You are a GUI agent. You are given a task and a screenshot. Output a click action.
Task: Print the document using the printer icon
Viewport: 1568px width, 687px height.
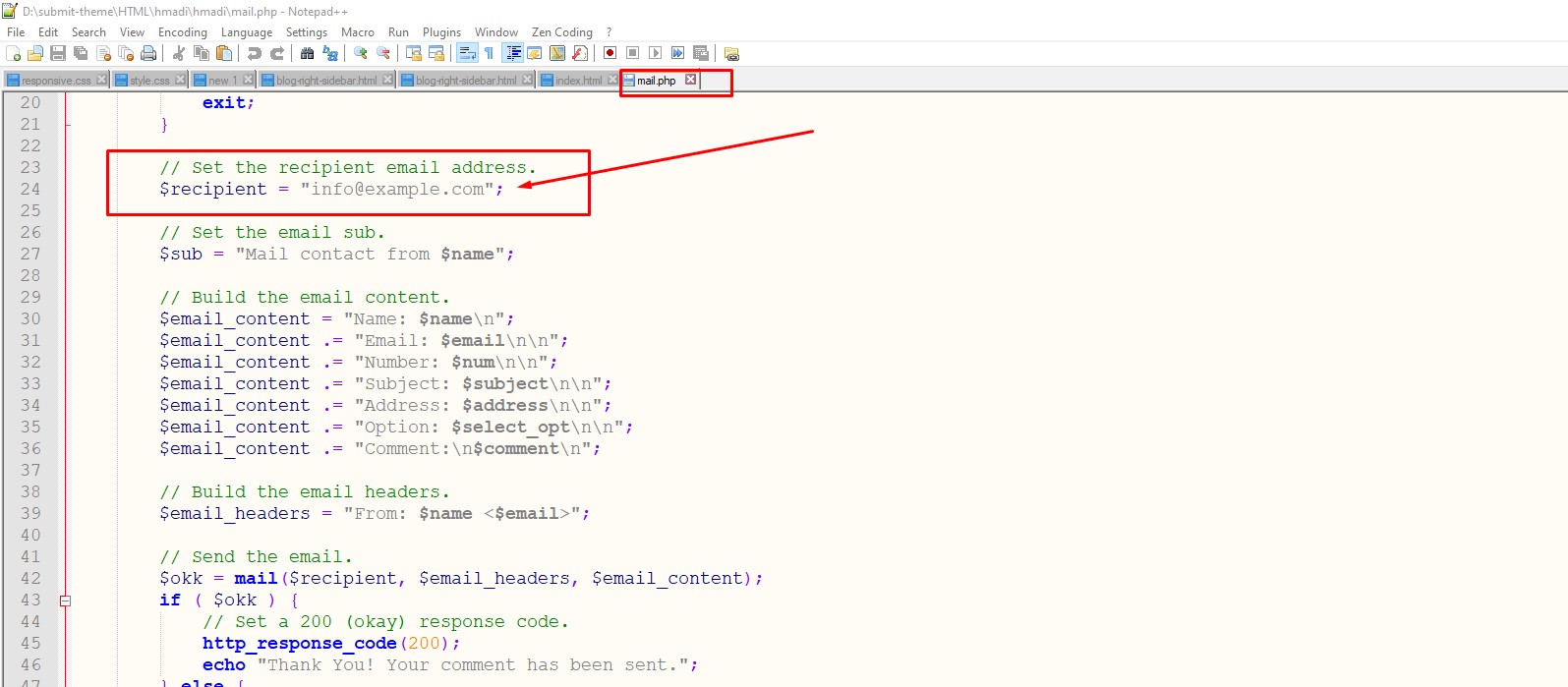click(x=148, y=53)
